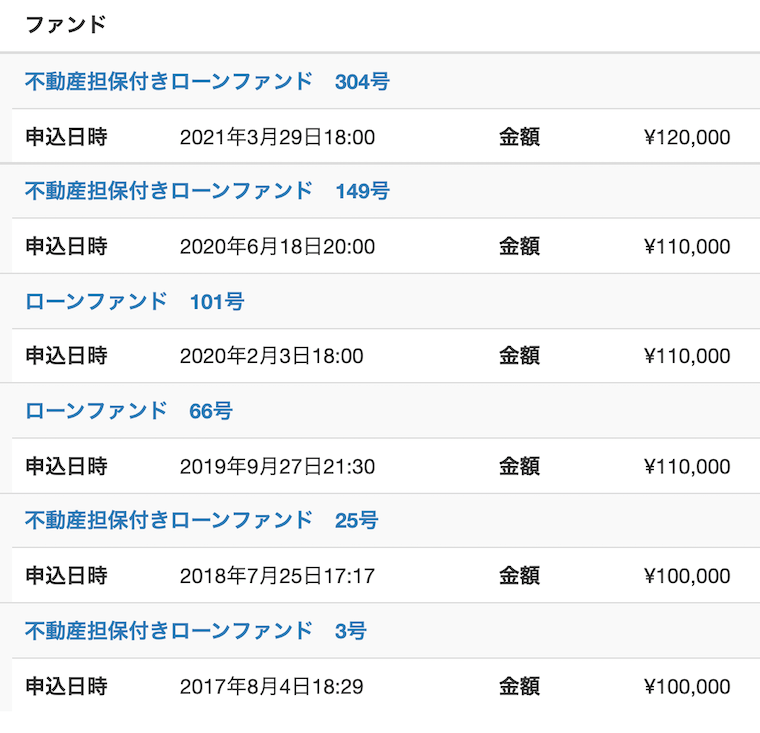Viewport: 760px width, 733px height.
Task: Click the ローンファンド 101号 link
Action: coord(134,301)
